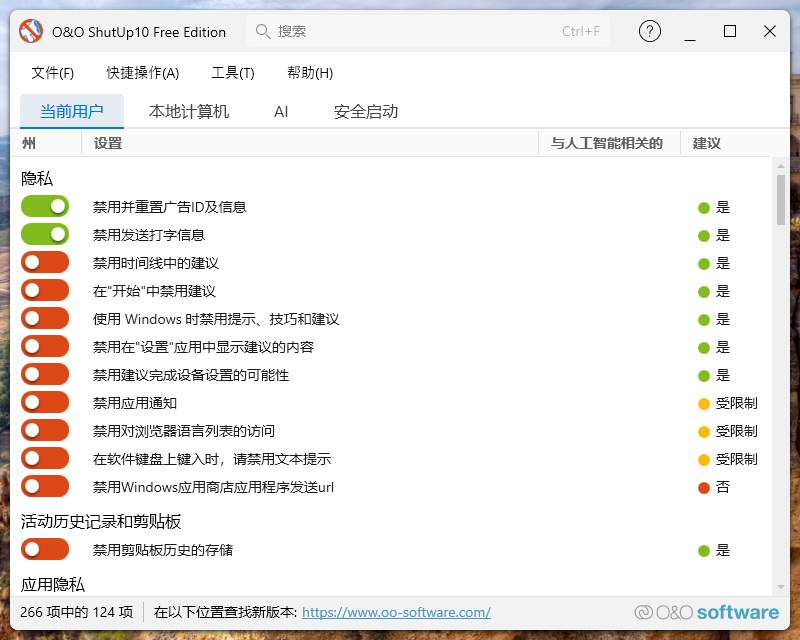Toggle off 禁用并重置广告ID及信息
Image resolution: width=800 pixels, height=640 pixels.
(45, 206)
